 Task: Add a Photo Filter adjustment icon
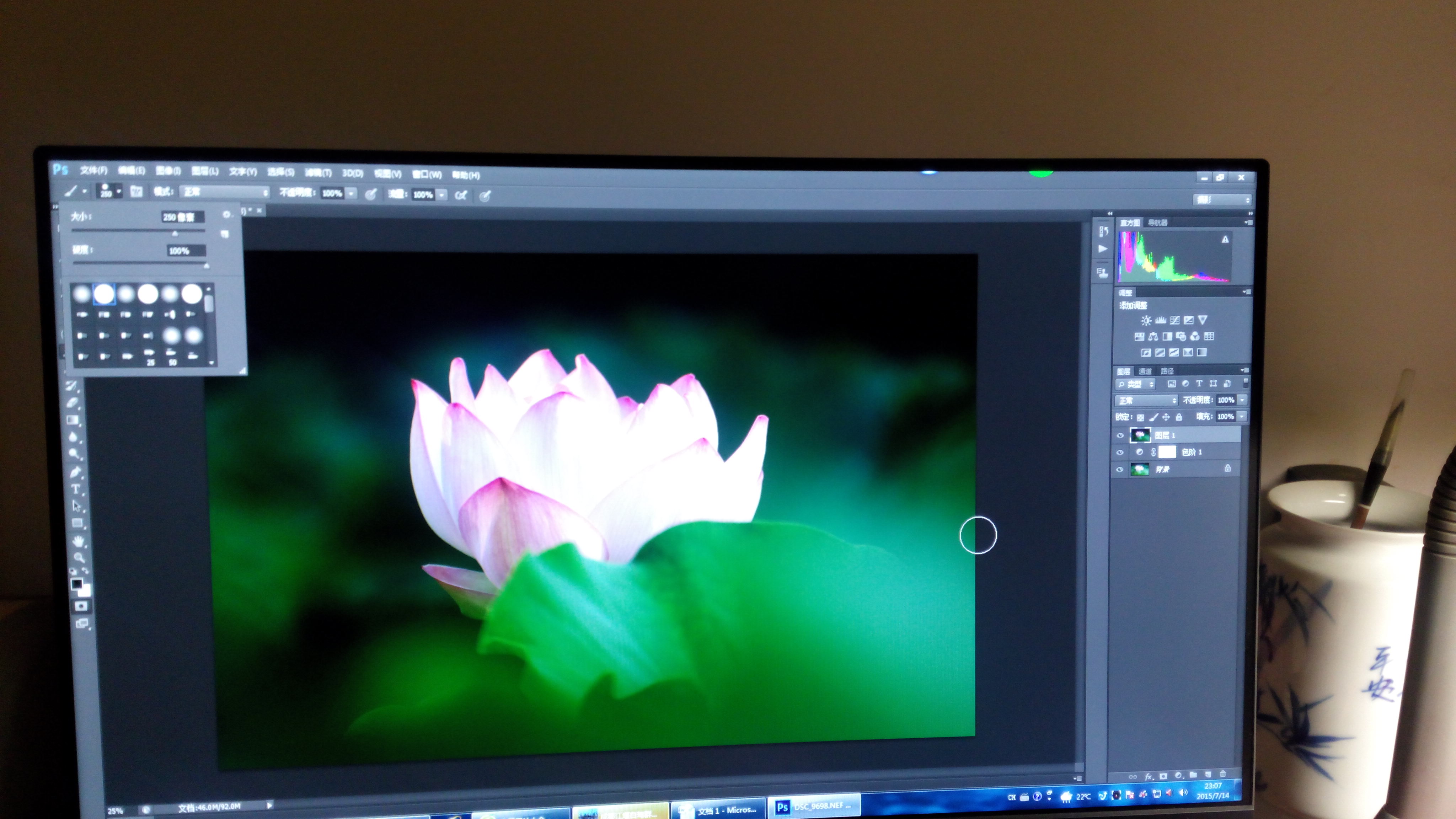1181,336
